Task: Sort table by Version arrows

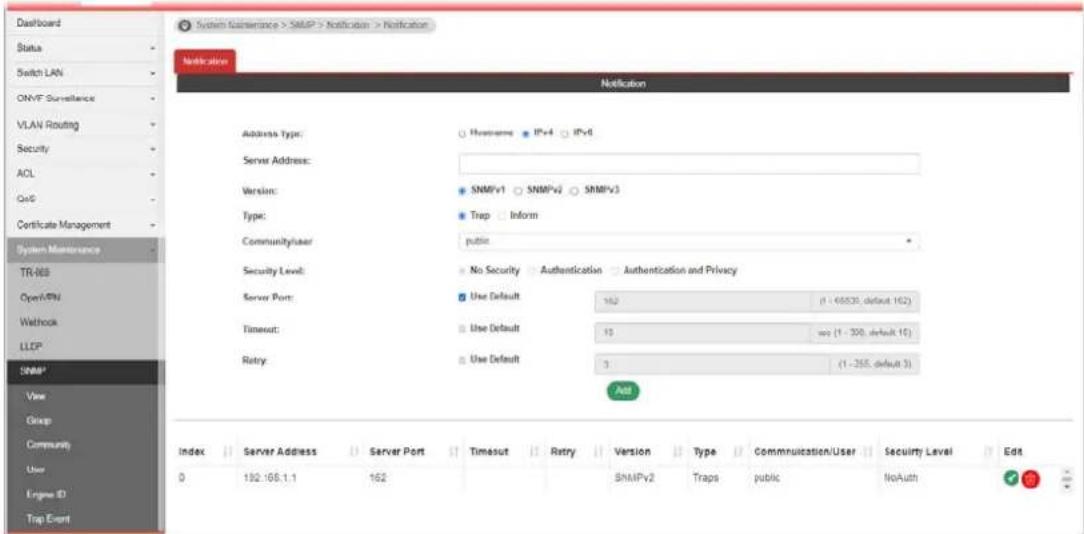Action: click(678, 452)
